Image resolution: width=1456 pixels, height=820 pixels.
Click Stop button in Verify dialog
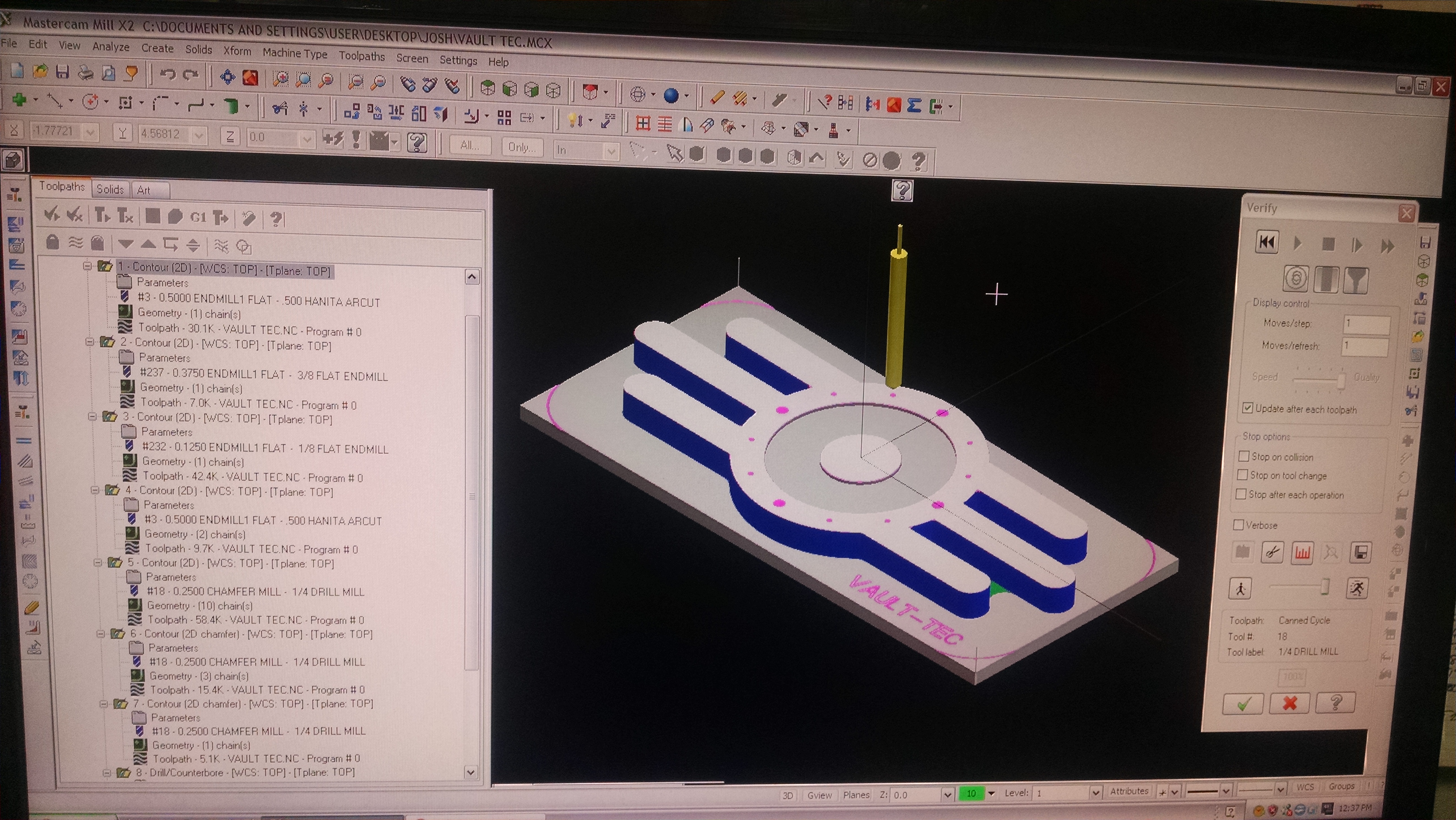pos(1328,244)
